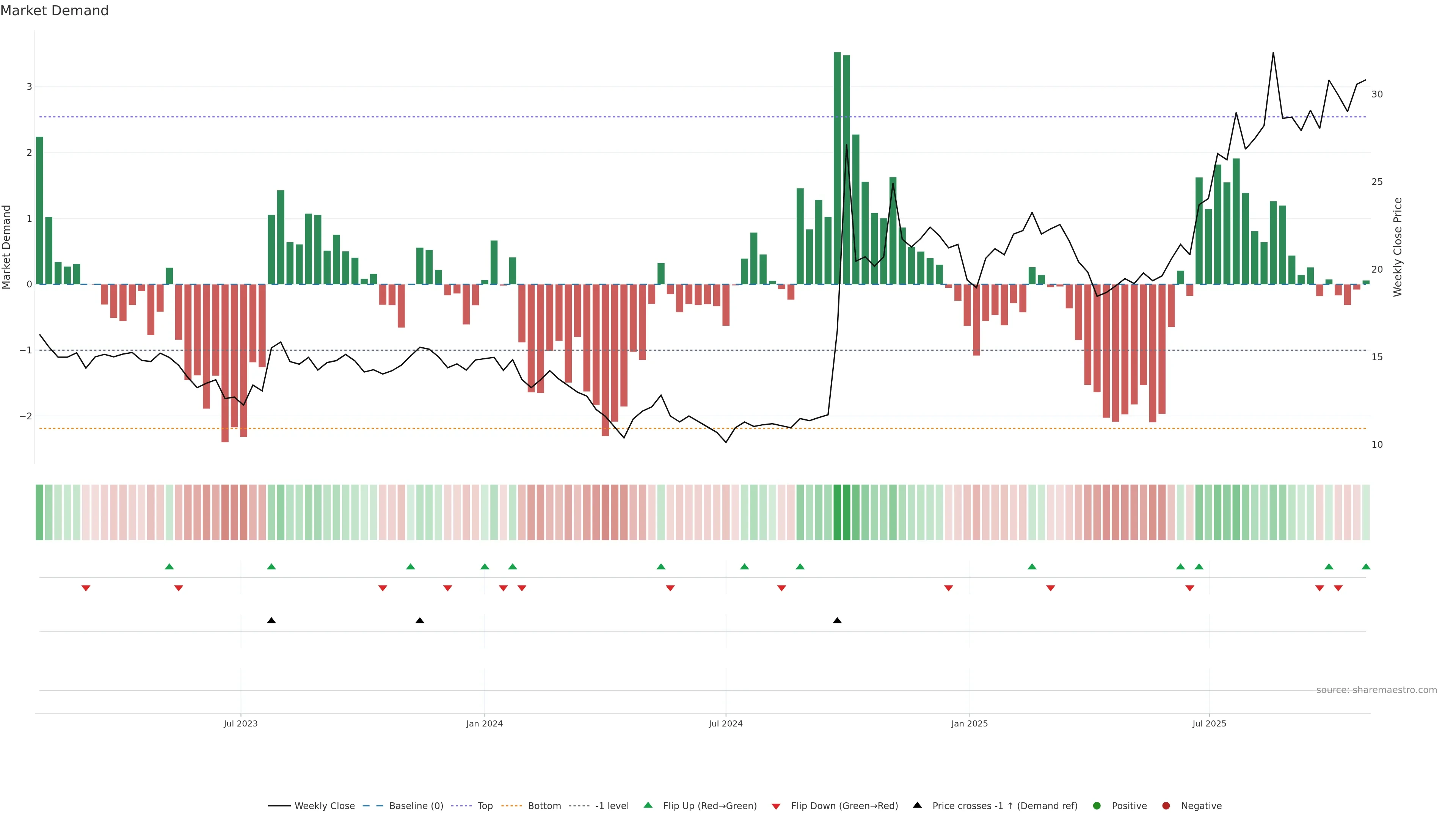Click the rightmost green flip-up triangle marker
This screenshot has height=819, width=1456.
(1366, 566)
